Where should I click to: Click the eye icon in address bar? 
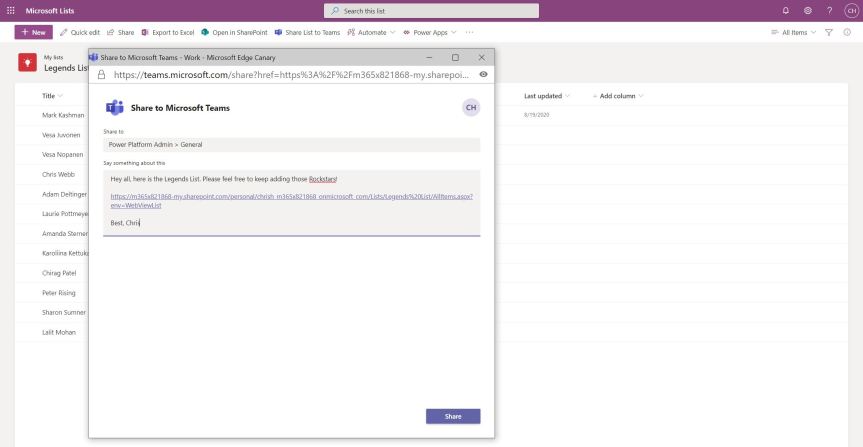click(483, 74)
